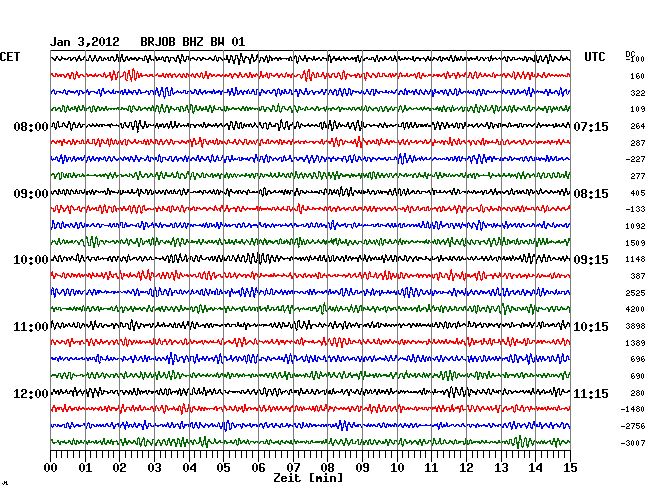This screenshot has width=650, height=494.
Task: Click the 07:15 UTC time label
Action: (x=591, y=127)
